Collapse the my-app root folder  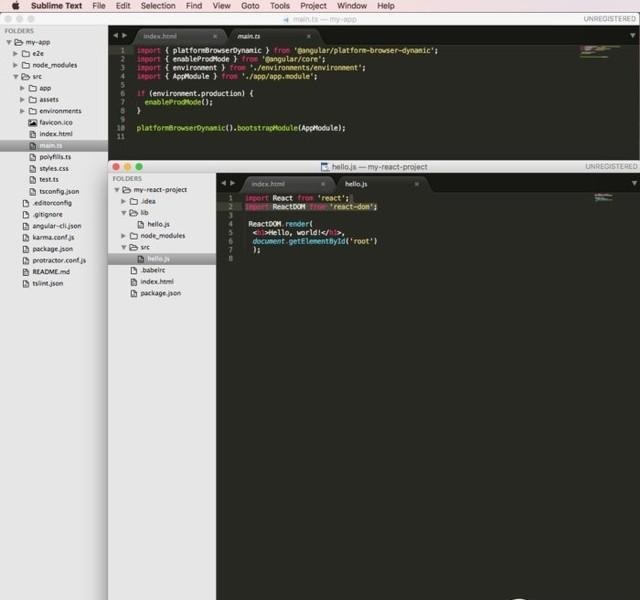(x=10, y=43)
